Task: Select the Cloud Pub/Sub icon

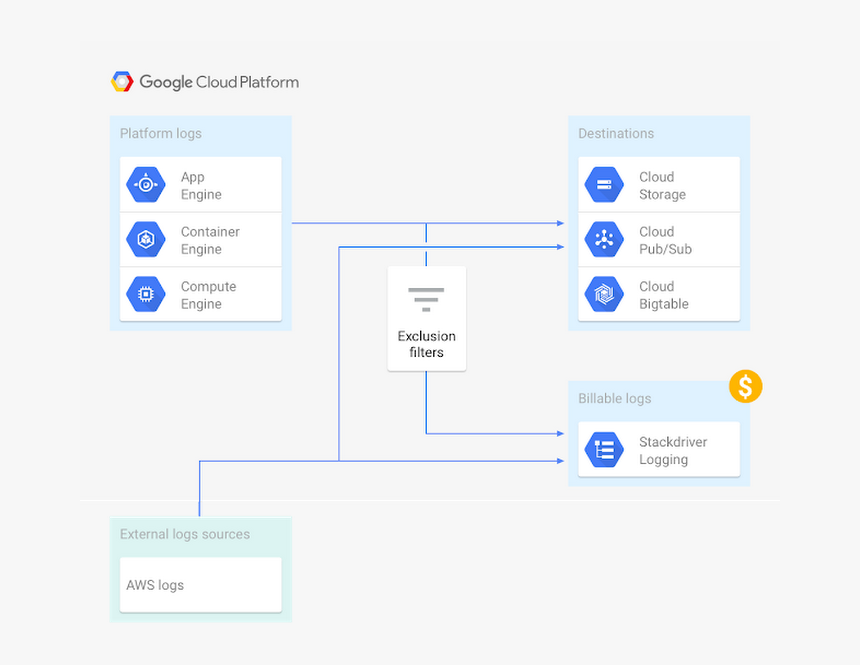Action: pos(603,239)
